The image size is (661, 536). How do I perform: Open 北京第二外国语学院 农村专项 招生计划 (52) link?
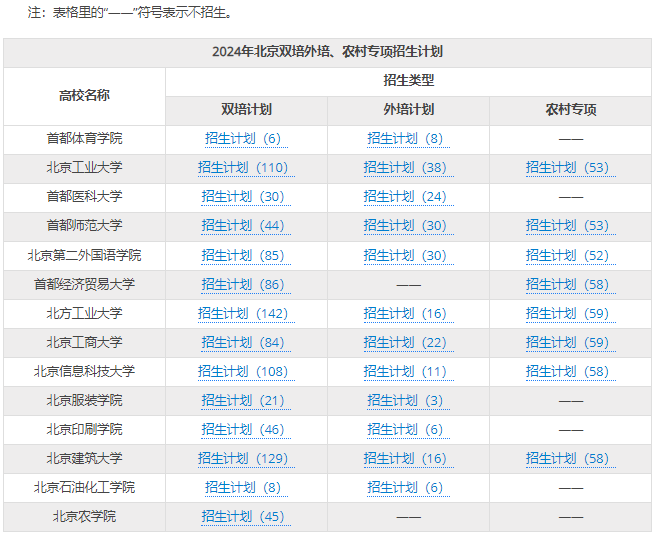(x=571, y=256)
